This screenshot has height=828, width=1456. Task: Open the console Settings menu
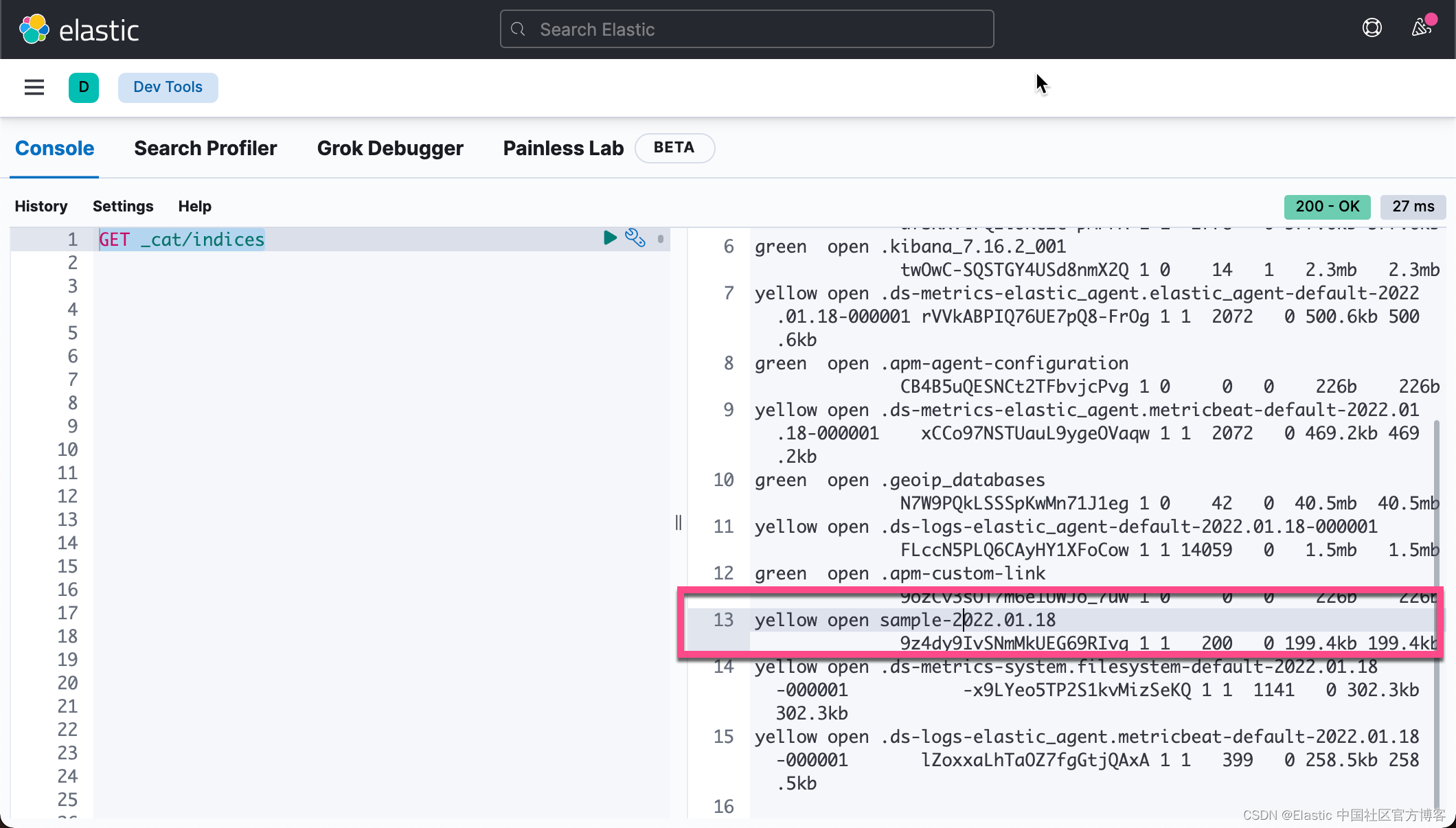coord(123,206)
